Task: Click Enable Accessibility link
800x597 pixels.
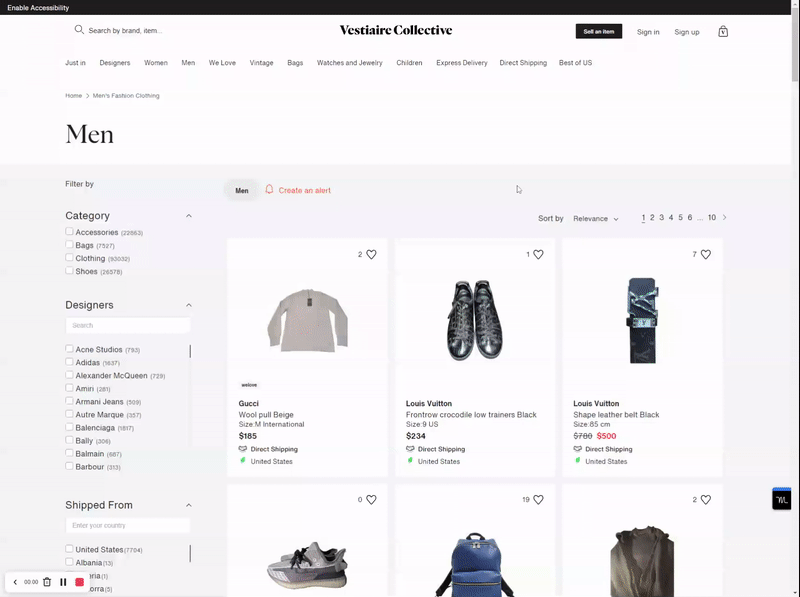Action: (38, 8)
